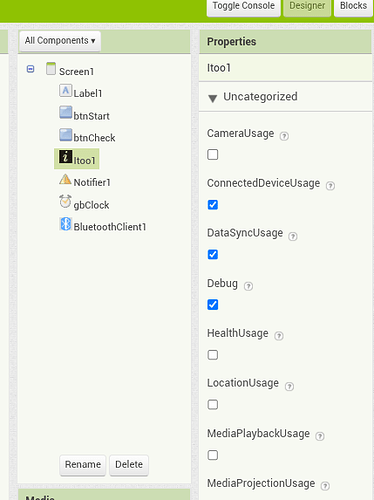Open help for HealthUsage property
The image size is (374, 500).
point(279,336)
